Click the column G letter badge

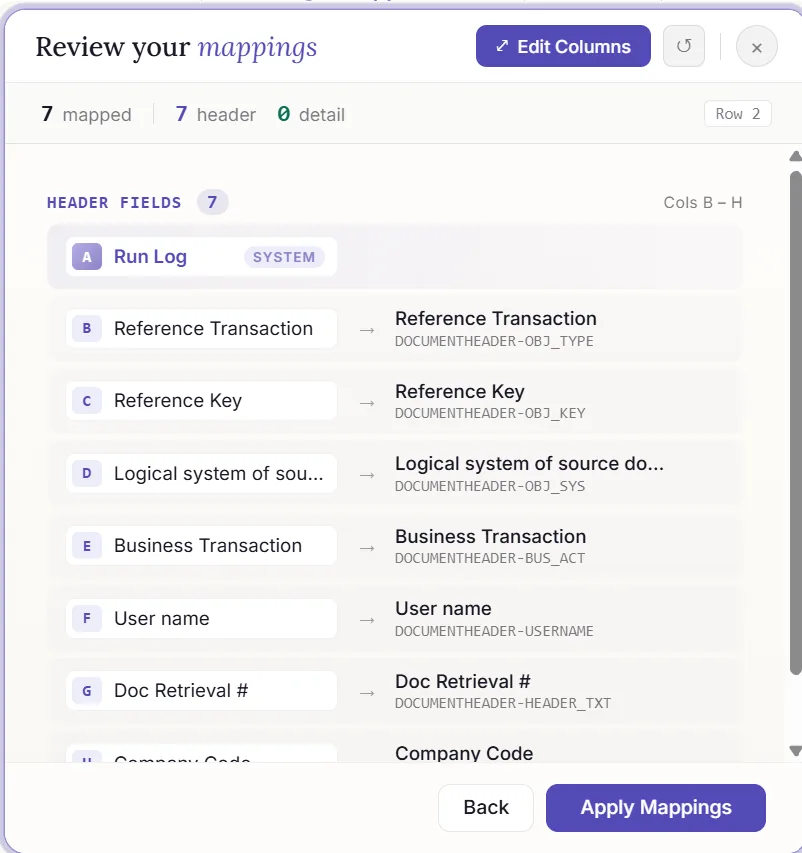pos(87,691)
